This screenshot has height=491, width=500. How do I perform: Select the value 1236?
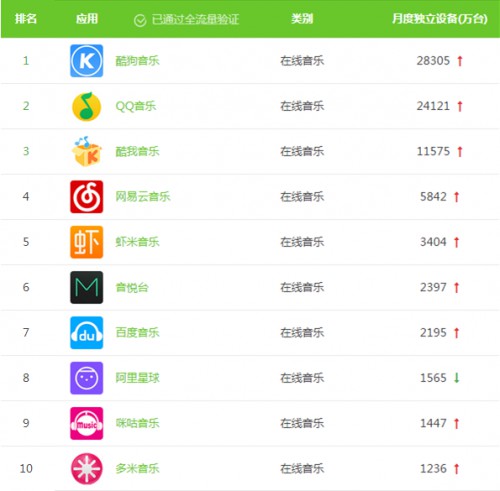point(433,469)
